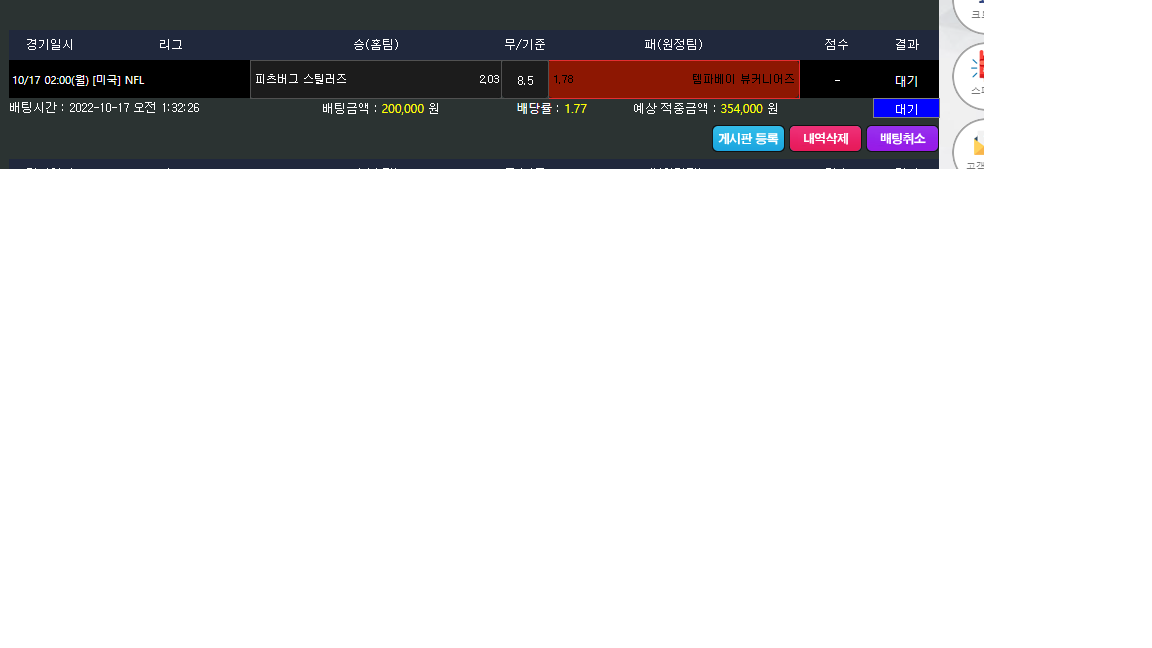
Task: Click the 결과 column header
Action: pos(907,45)
